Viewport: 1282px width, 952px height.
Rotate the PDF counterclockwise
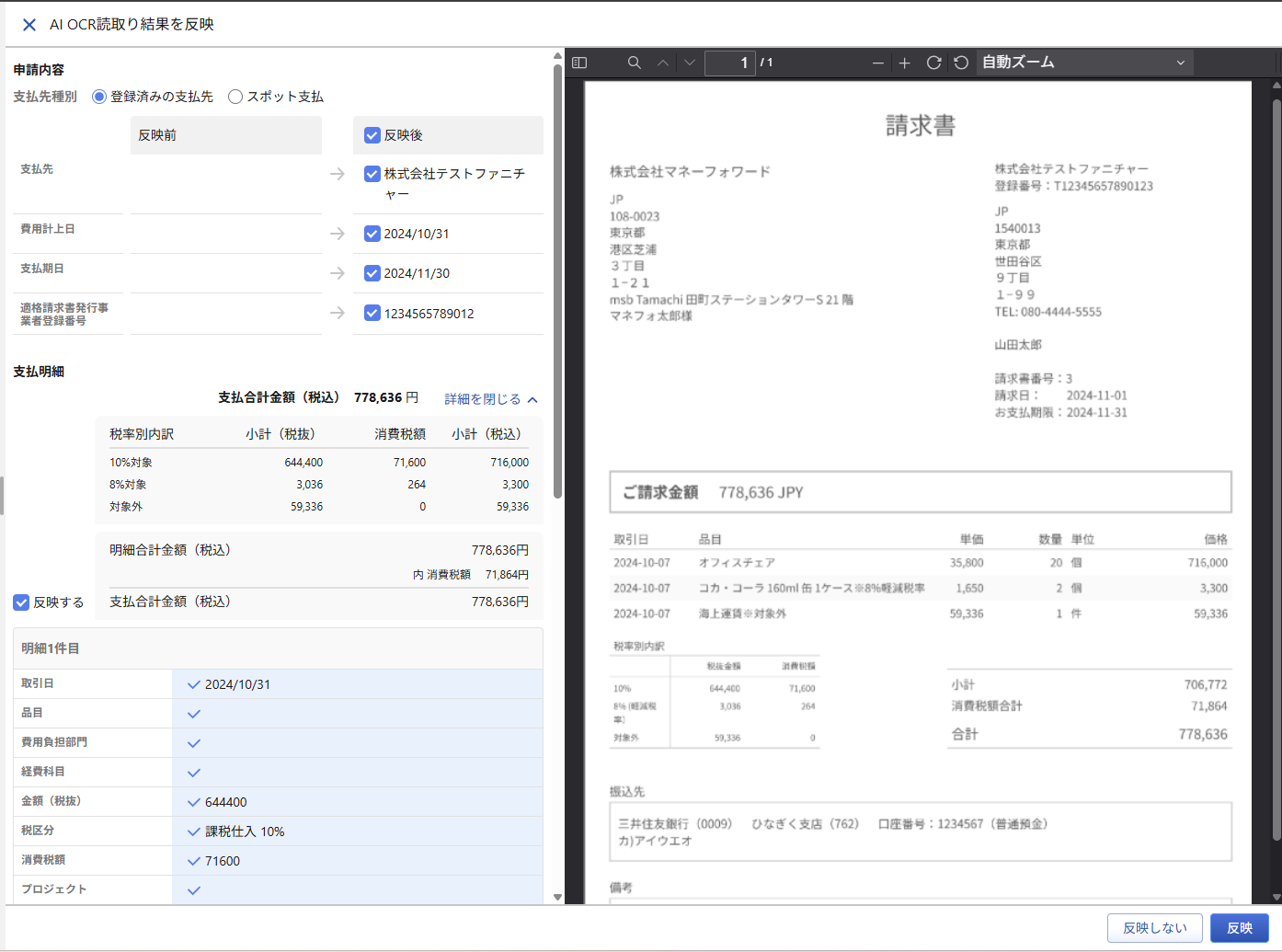tap(961, 63)
